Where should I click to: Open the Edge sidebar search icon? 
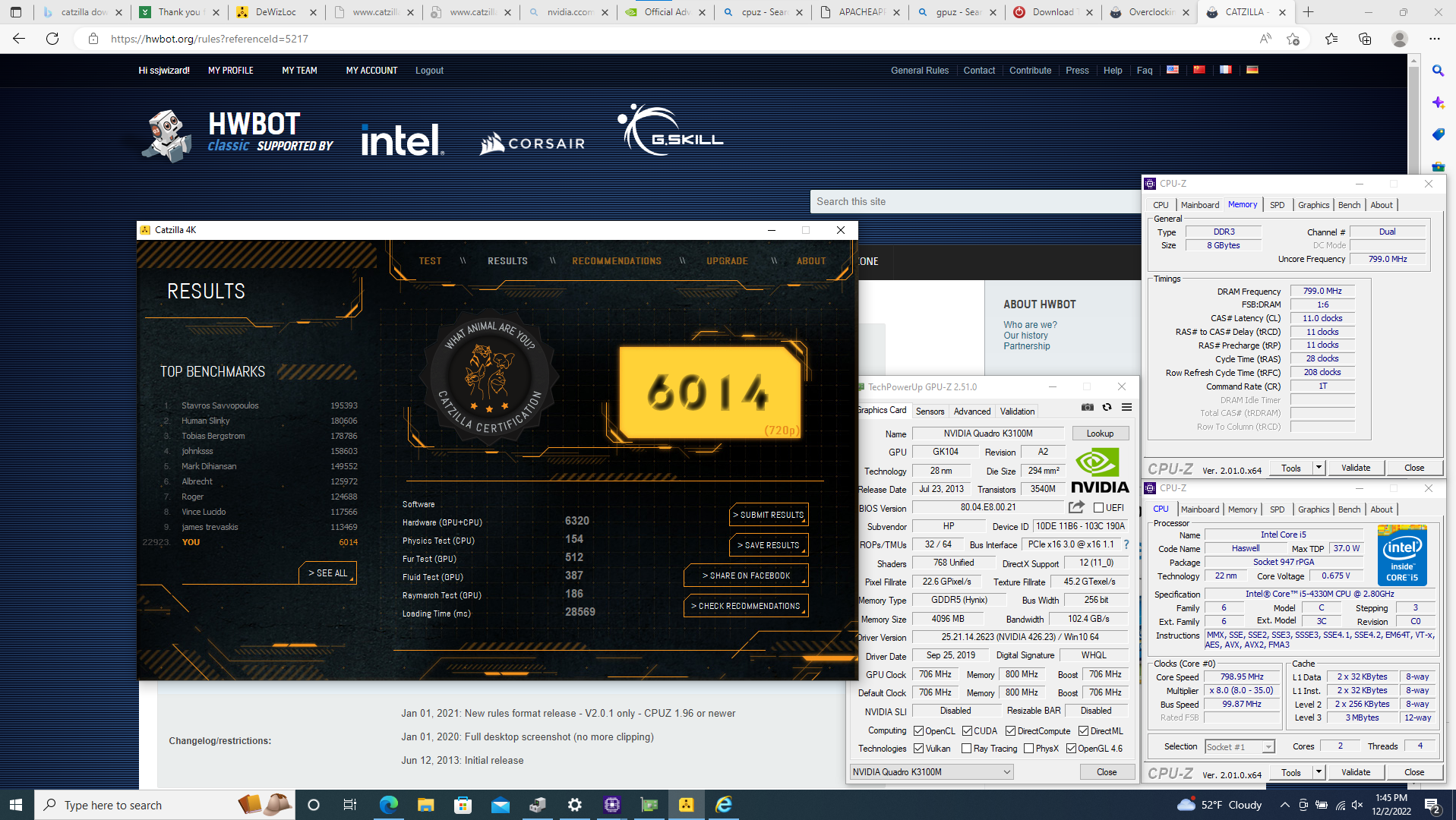point(1438,71)
